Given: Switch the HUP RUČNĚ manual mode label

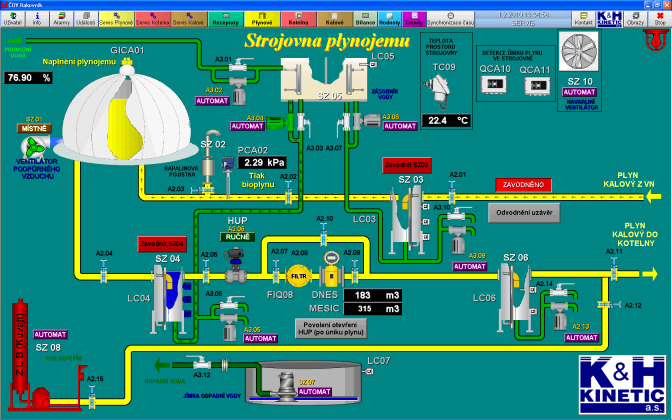Looking at the screenshot, I should [x=236, y=237].
